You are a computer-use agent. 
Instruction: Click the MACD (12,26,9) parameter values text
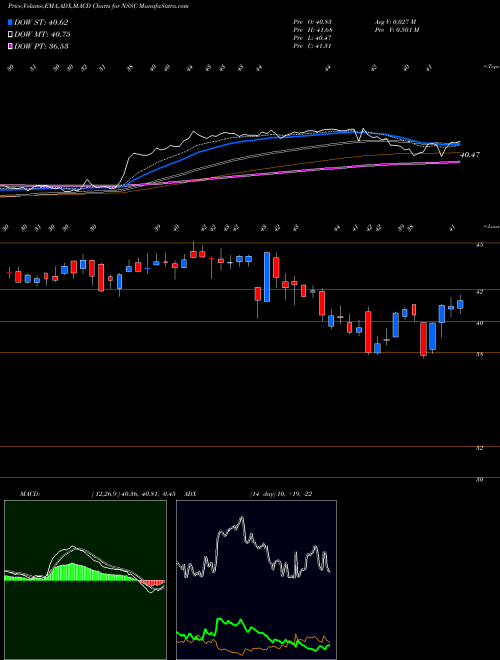point(133,494)
